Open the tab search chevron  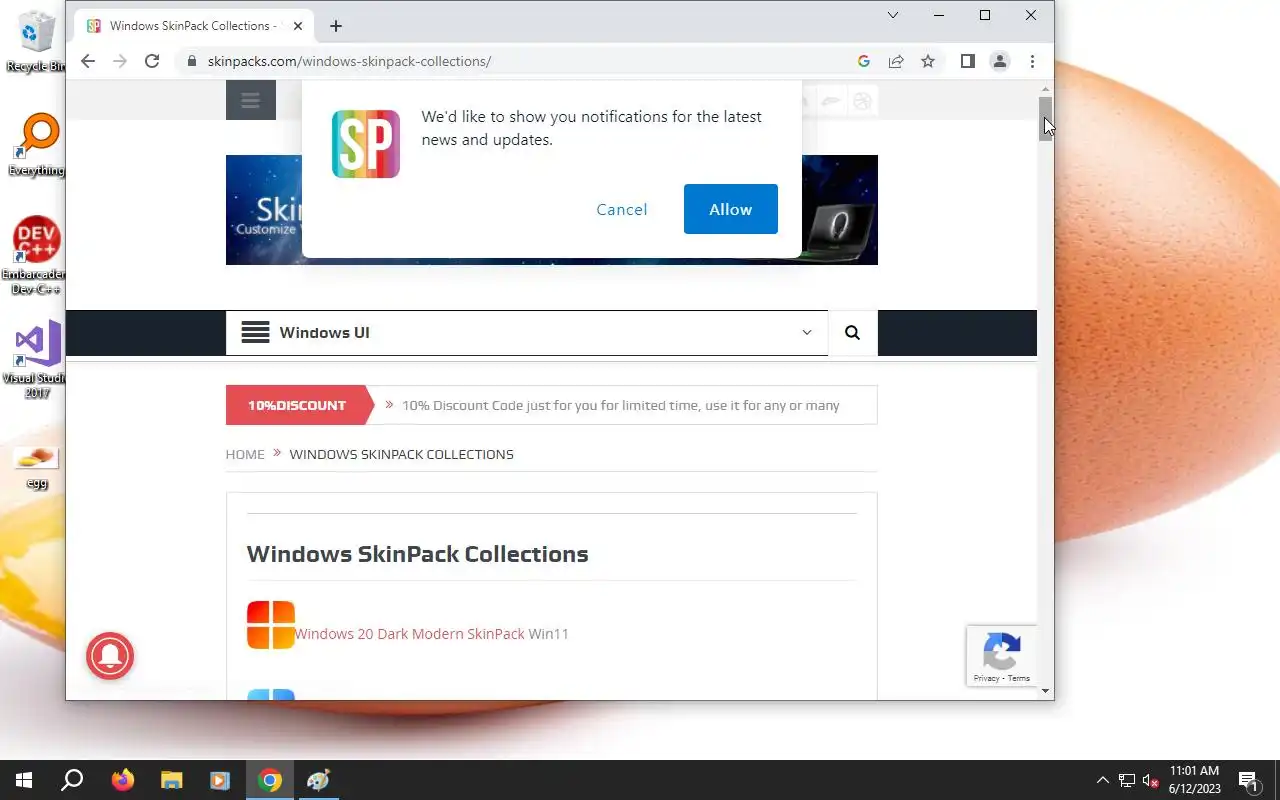point(893,15)
